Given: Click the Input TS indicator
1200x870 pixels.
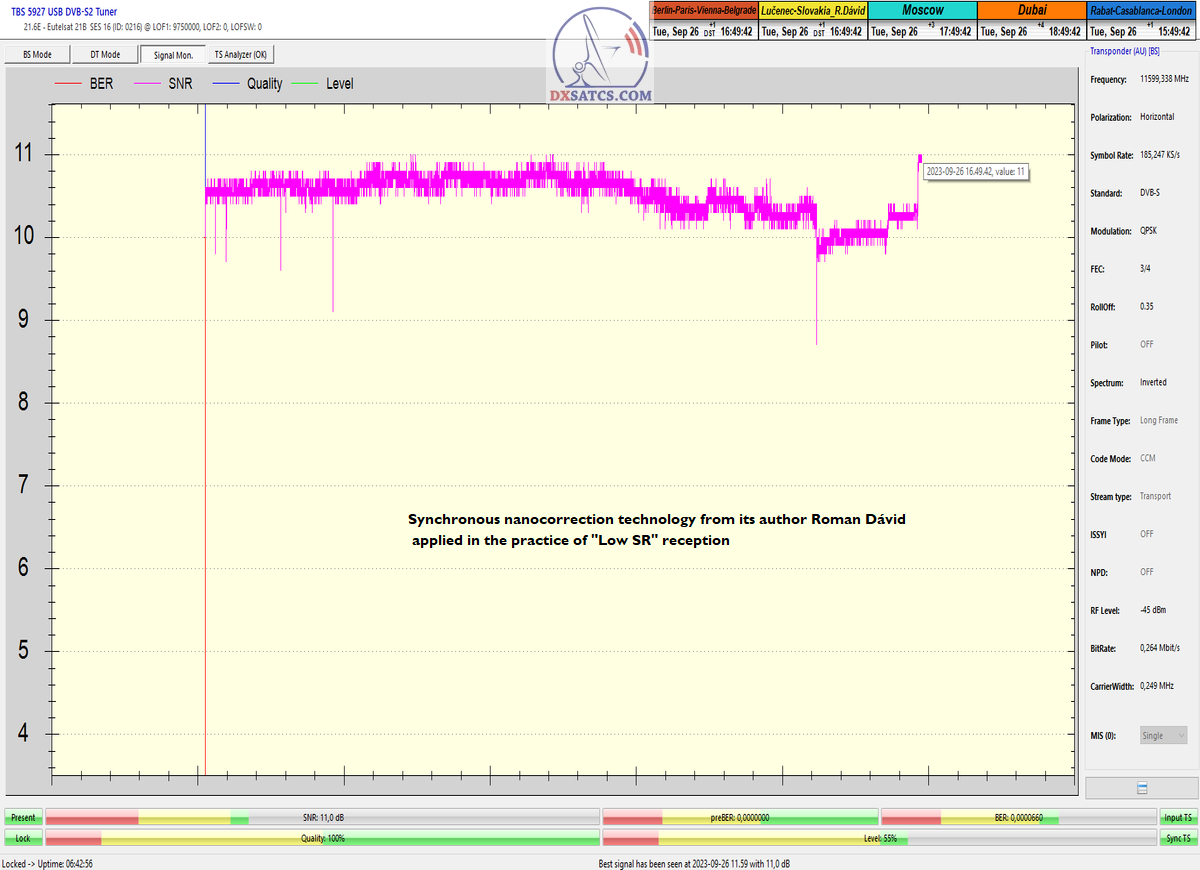Looking at the screenshot, I should coord(1178,817).
